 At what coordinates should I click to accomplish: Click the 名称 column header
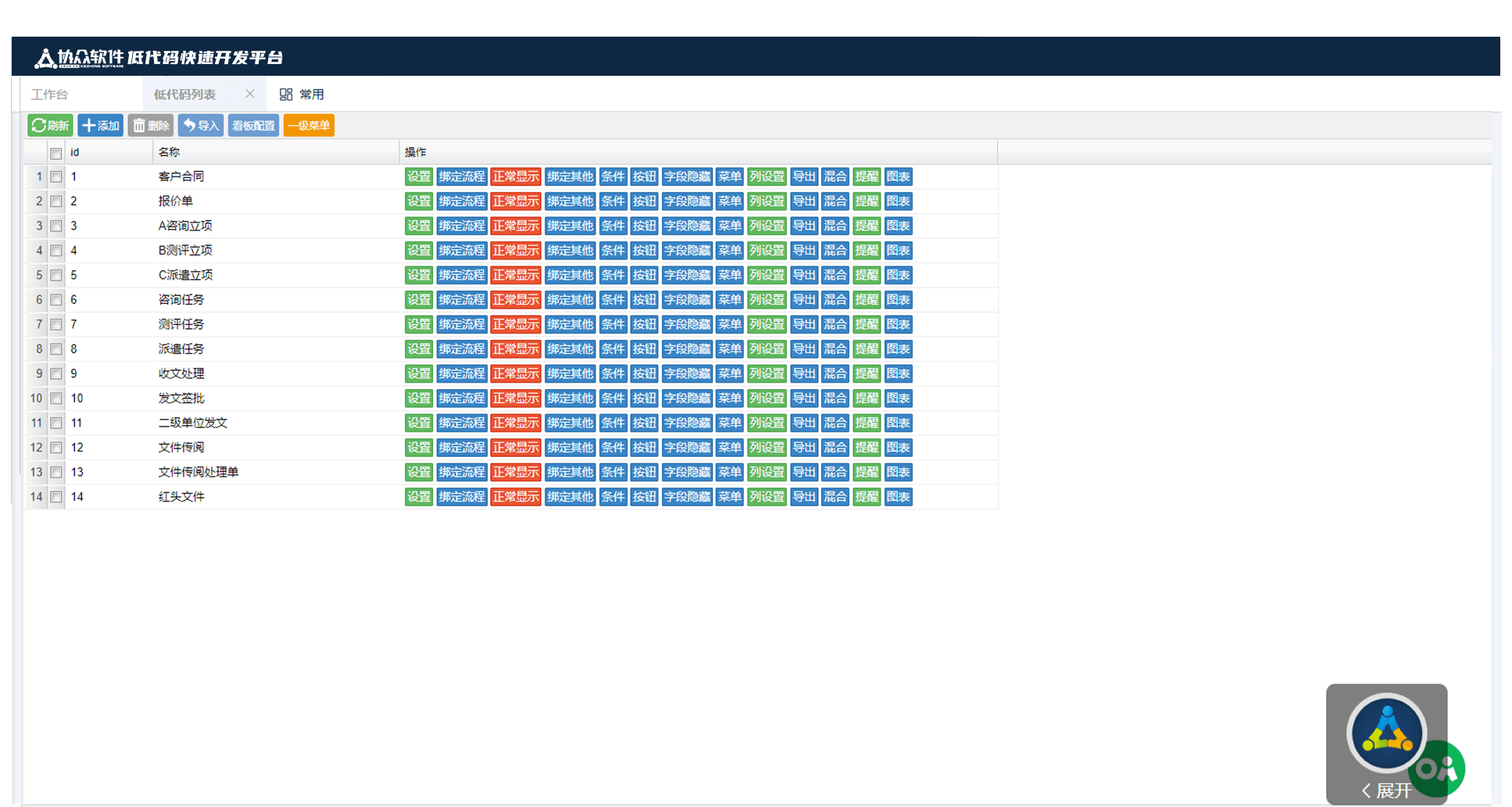pyautogui.click(x=170, y=152)
